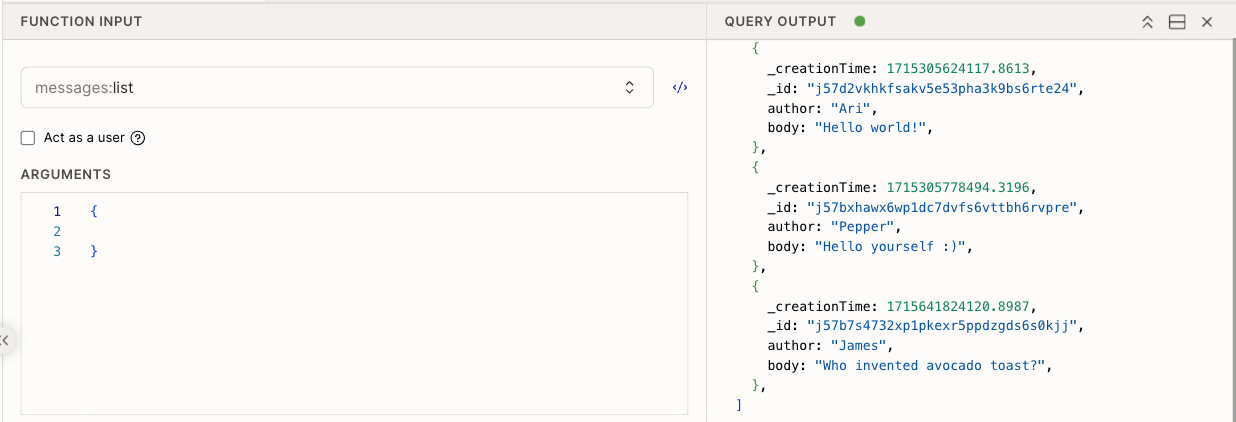Screen dimensions: 1236x422
Task: Click the "FUNCTION INPUT" heading
Action: [x=81, y=21]
